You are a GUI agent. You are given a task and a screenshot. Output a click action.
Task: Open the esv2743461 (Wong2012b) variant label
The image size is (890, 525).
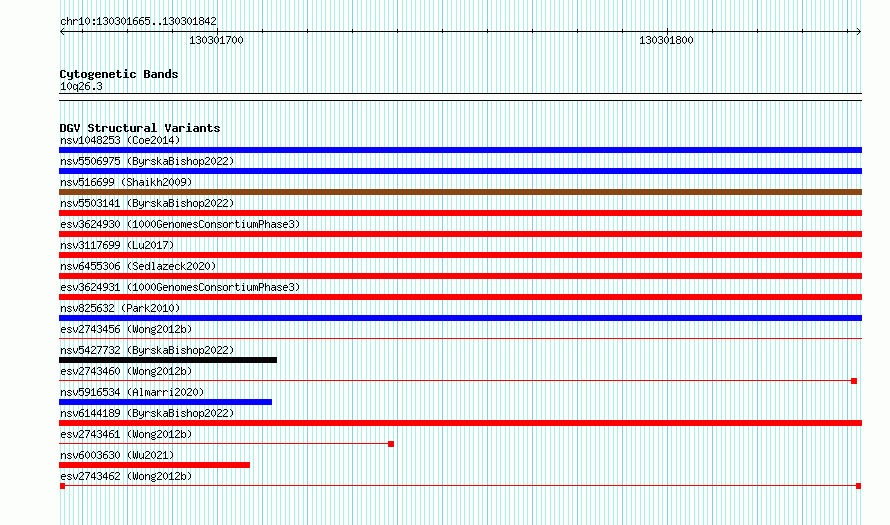[x=126, y=434]
